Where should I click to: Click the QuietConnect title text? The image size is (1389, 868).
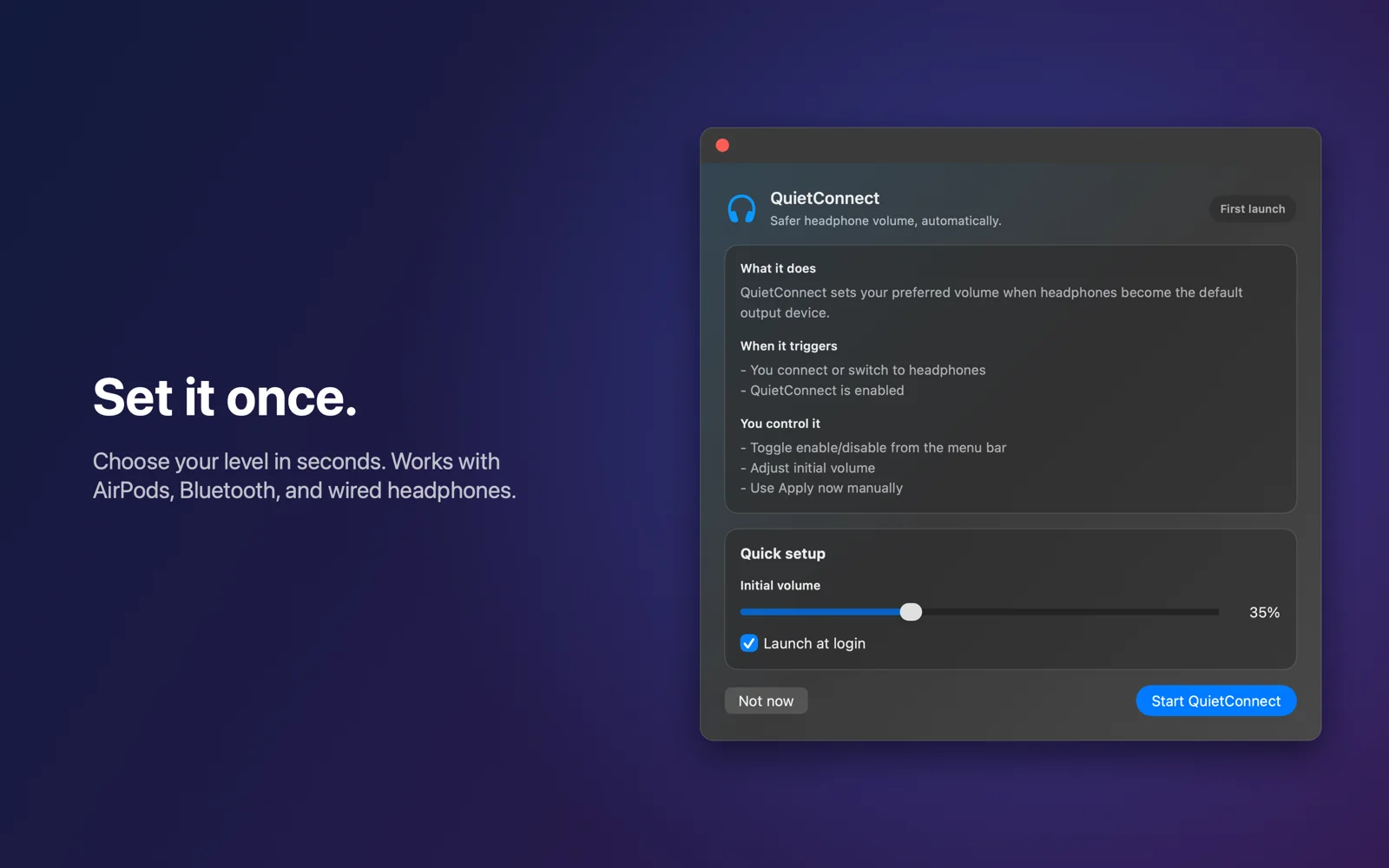(x=825, y=198)
